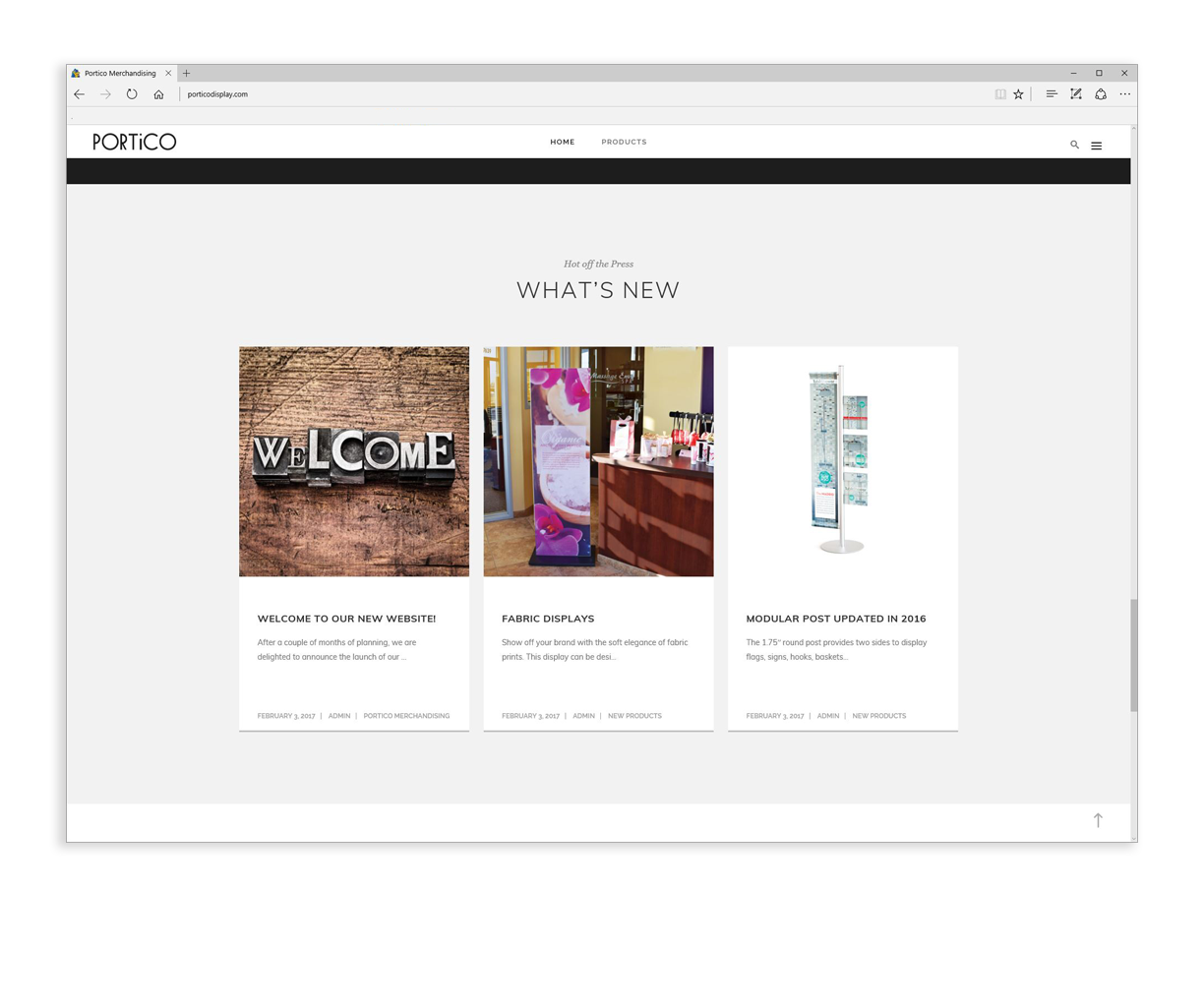Click the back navigation arrow
Viewport: 1204px width, 1007px height.
[x=79, y=93]
